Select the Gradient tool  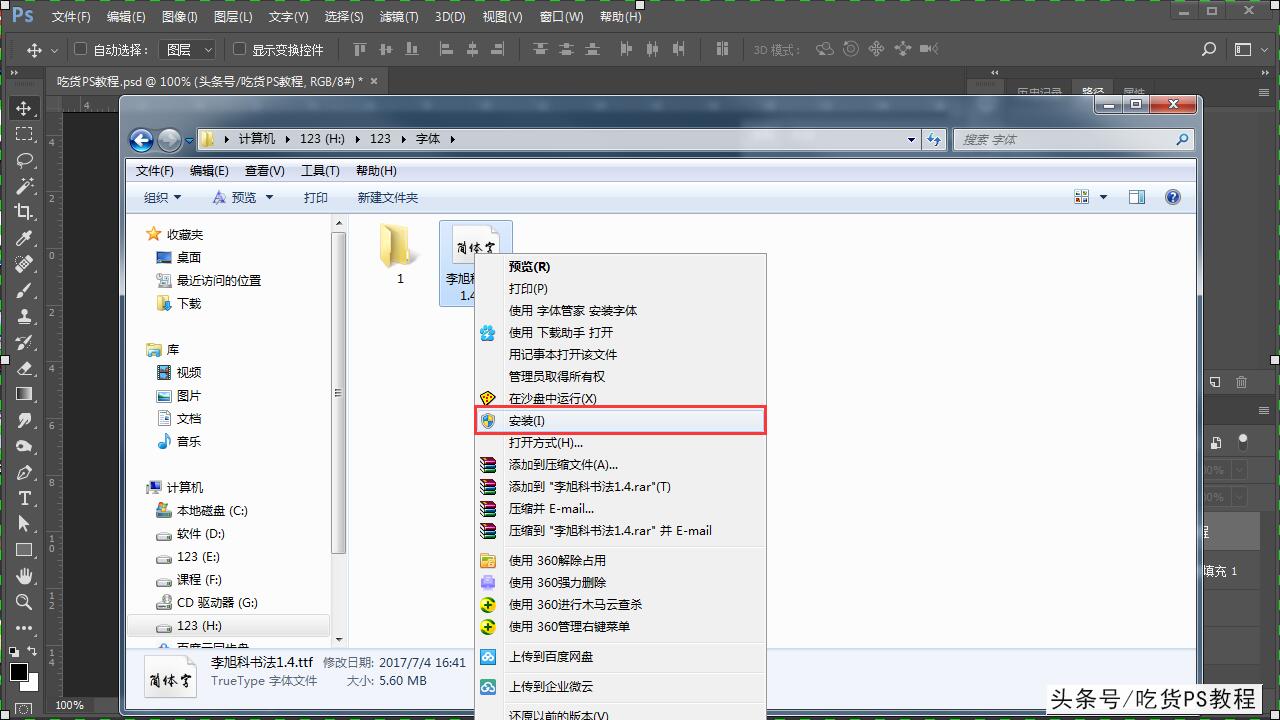tap(24, 394)
